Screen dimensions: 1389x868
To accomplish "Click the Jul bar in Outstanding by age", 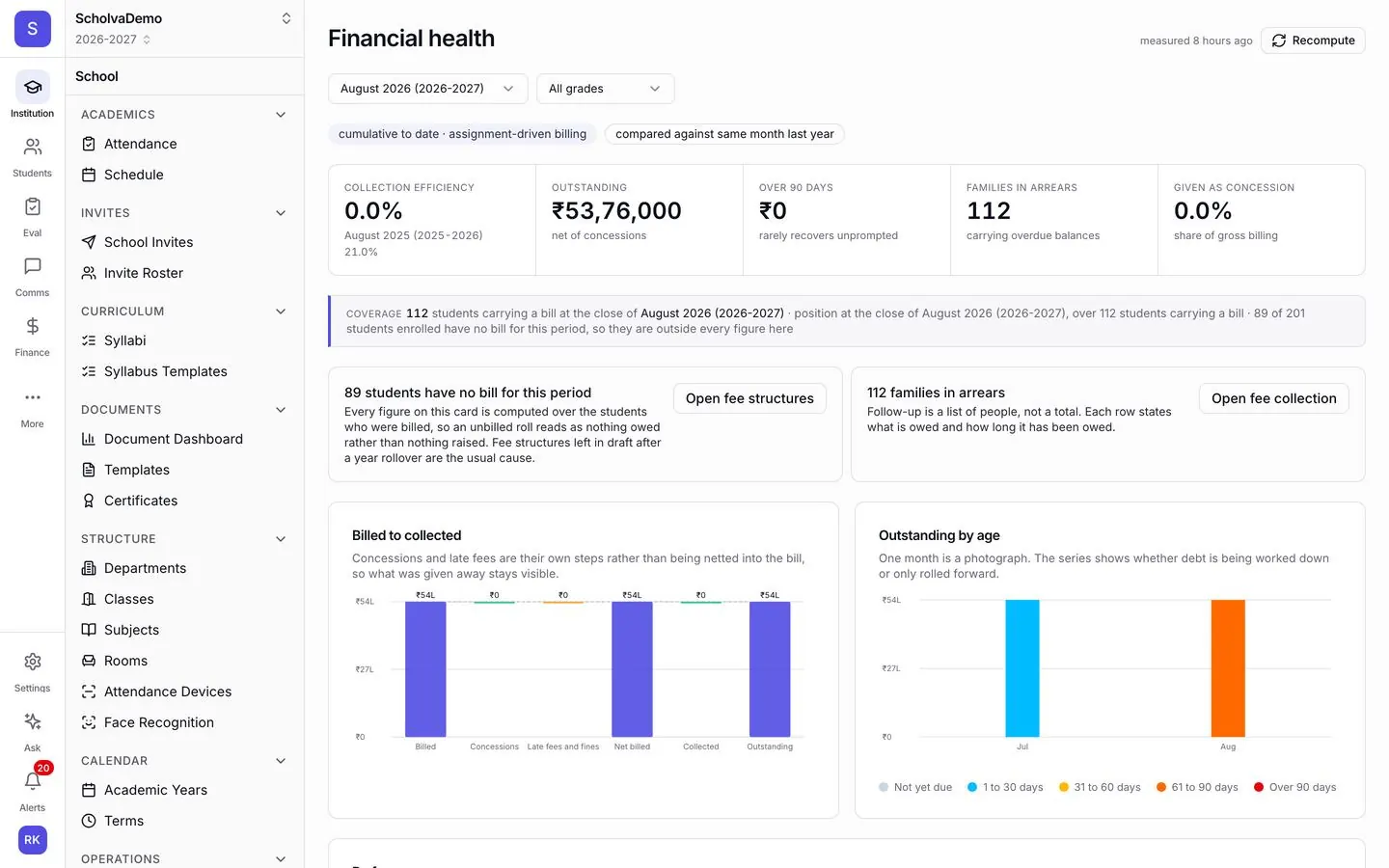I will 1022,668.
